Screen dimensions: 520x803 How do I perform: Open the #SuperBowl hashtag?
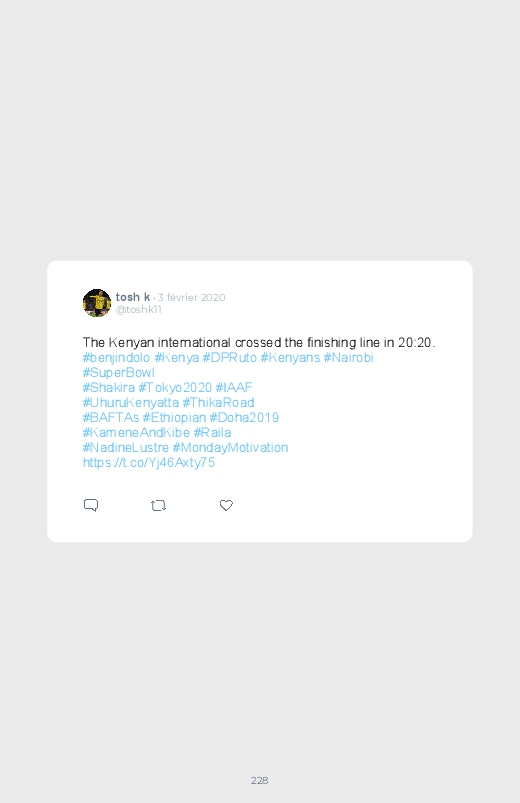click(118, 373)
